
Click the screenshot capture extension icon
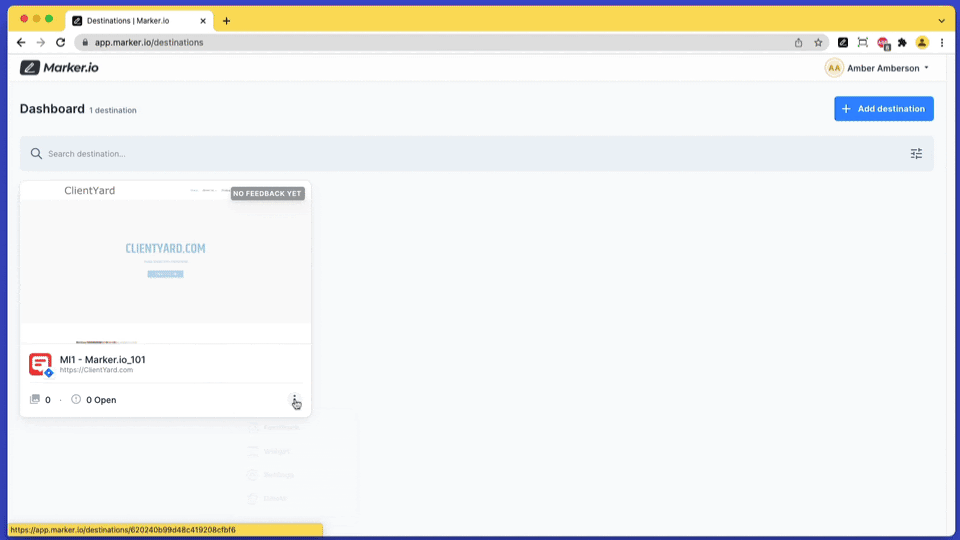pyautogui.click(x=863, y=42)
